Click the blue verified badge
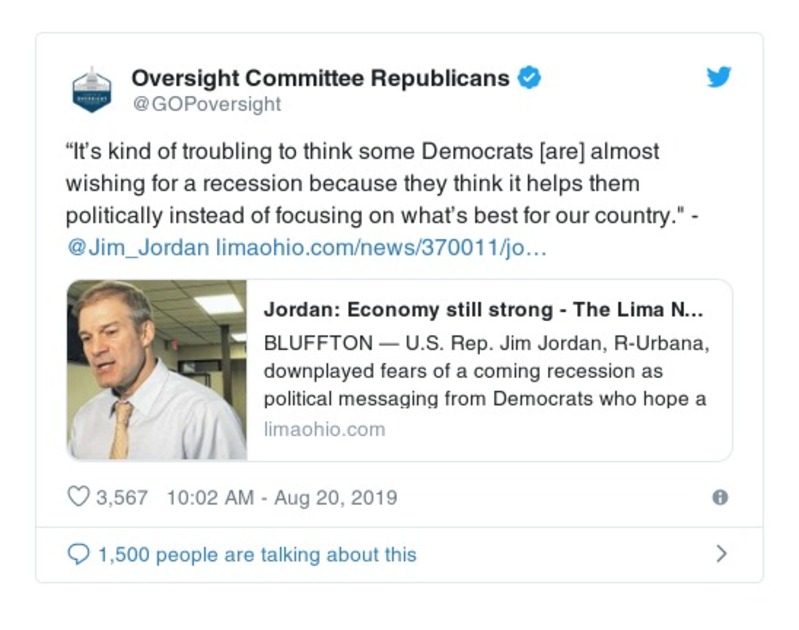Viewport: 799px width, 630px height. coord(528,78)
